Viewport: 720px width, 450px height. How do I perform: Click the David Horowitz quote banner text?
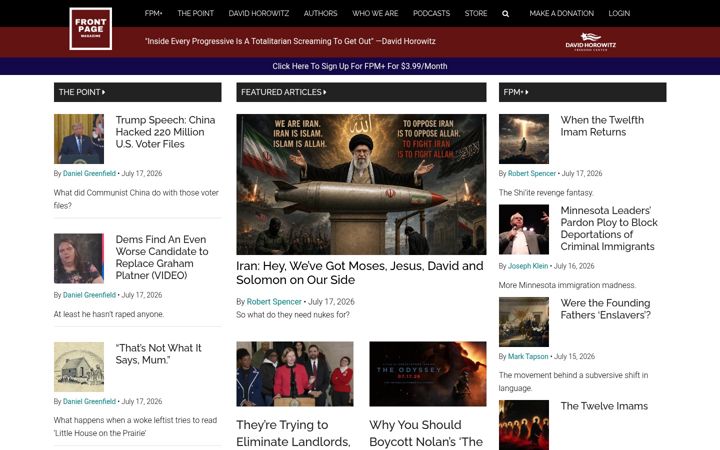pos(290,41)
